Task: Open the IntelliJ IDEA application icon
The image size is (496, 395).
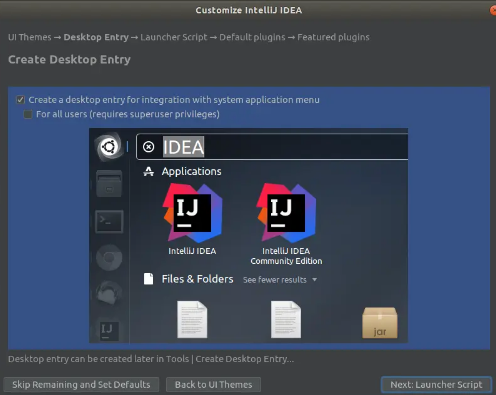Action: coord(192,213)
